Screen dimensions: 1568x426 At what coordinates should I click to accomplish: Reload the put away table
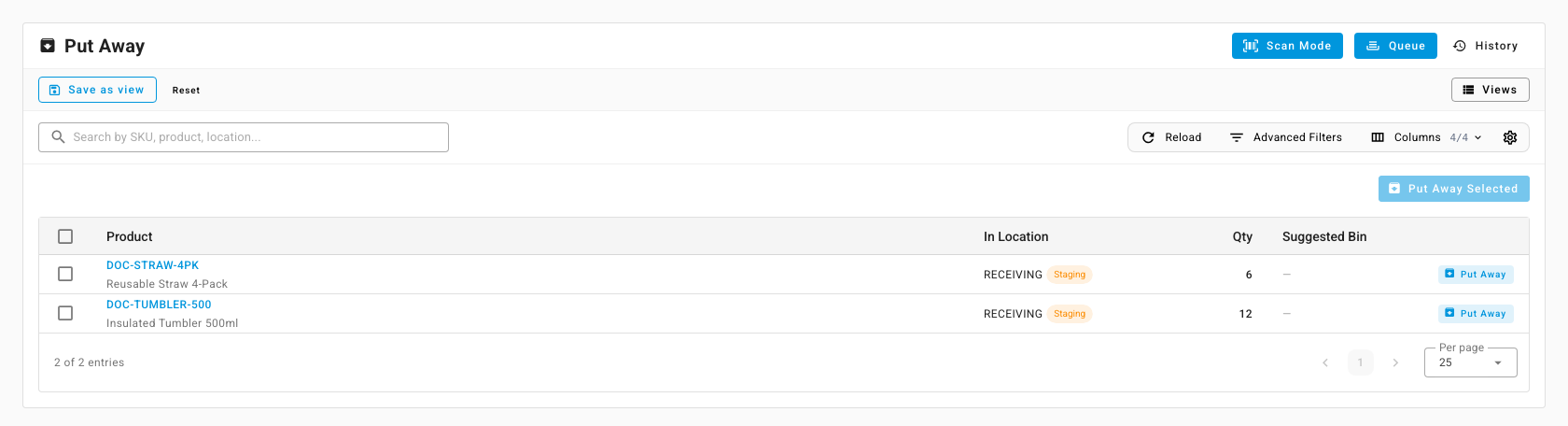1172,137
